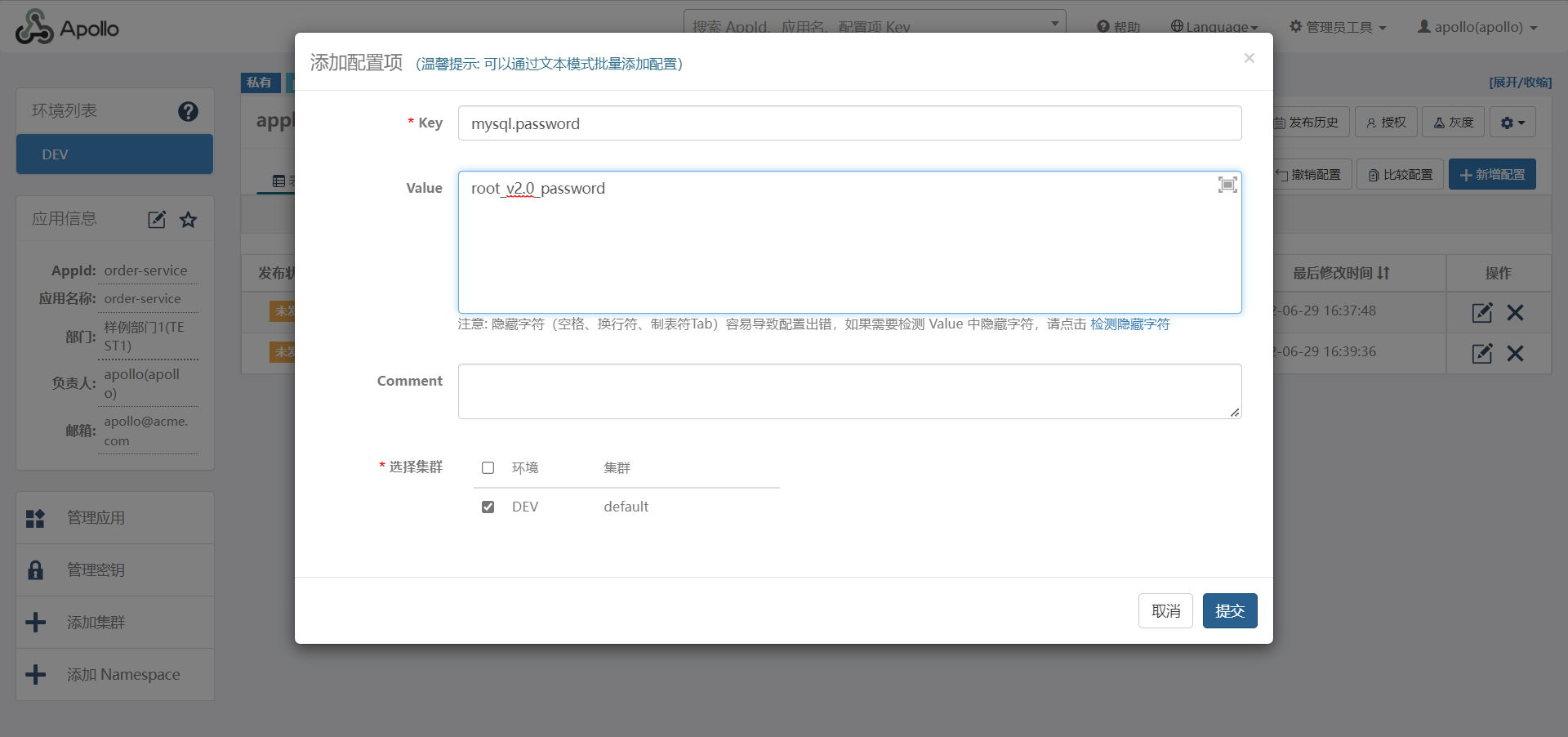Click the fullscreen expand icon in Value box
This screenshot has height=737, width=1568.
tap(1227, 185)
